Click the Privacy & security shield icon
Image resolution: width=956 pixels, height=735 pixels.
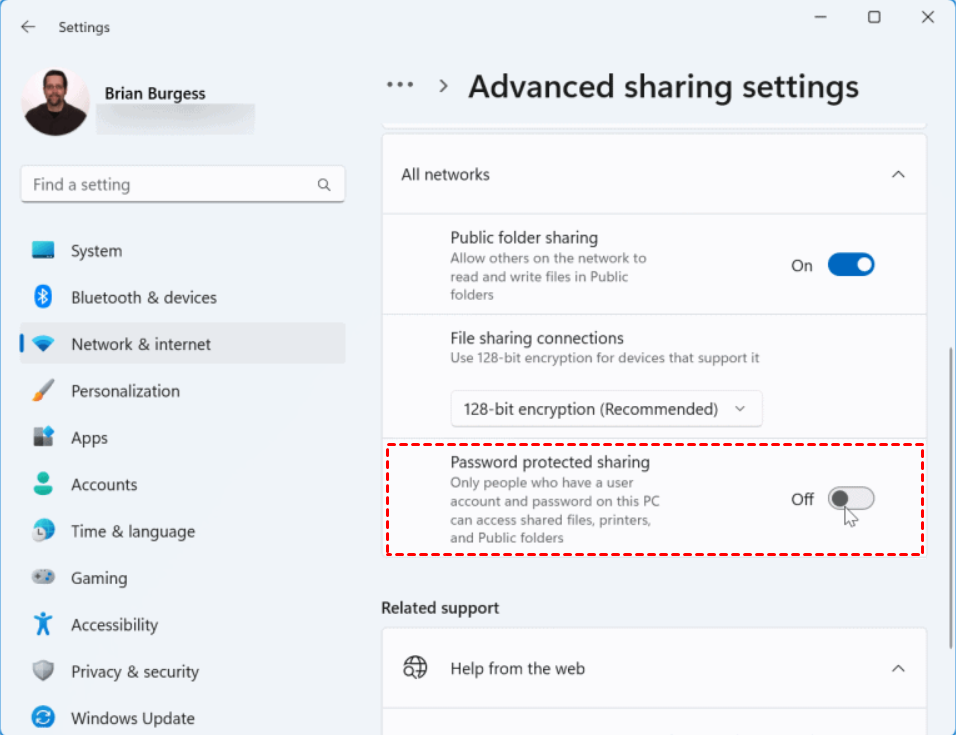coord(43,672)
